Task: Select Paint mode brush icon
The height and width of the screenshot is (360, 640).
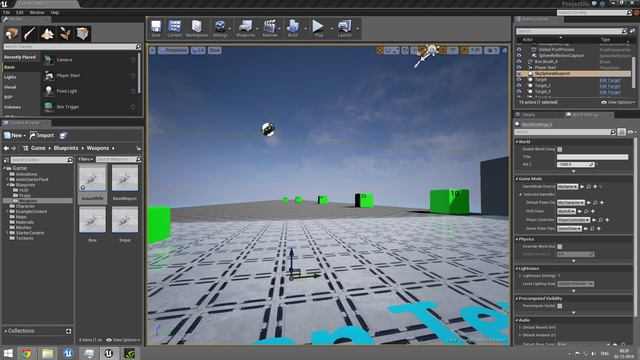Action: tap(29, 33)
